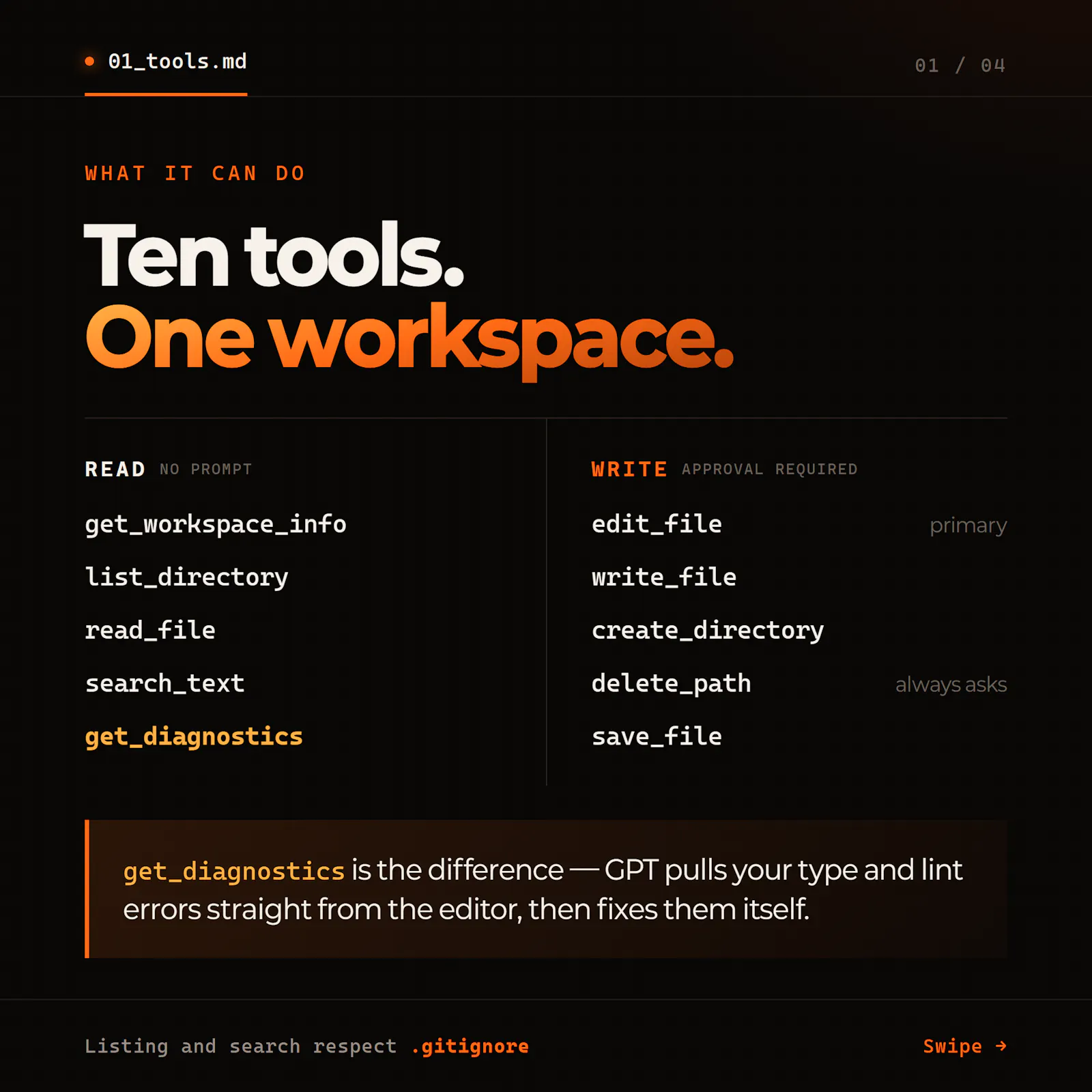Select search_text in the READ list
The height and width of the screenshot is (1092, 1092).
(164, 683)
